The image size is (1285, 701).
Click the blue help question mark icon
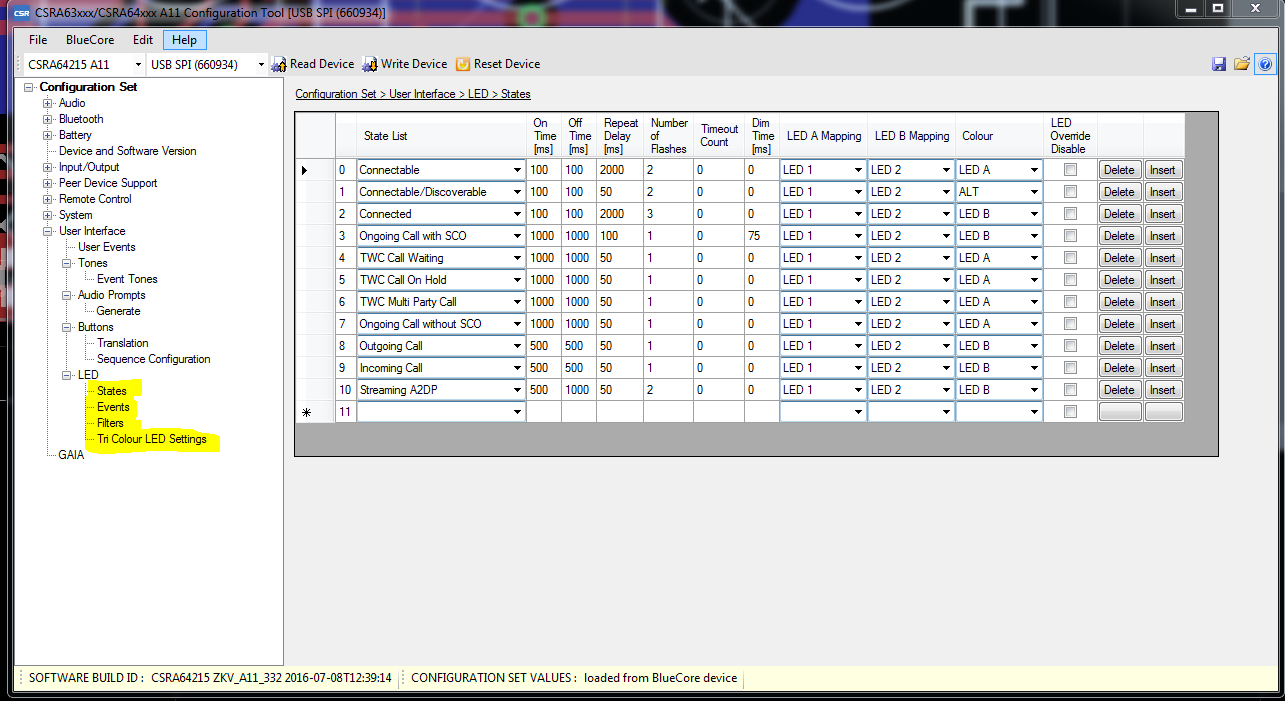(1265, 64)
